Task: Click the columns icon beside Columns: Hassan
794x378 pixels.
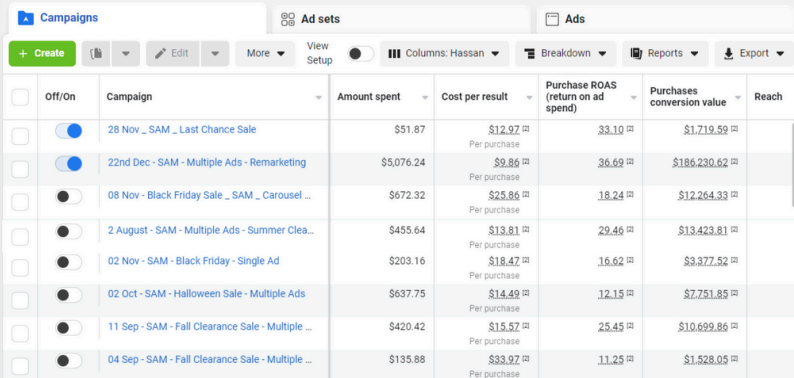Action: 394,53
